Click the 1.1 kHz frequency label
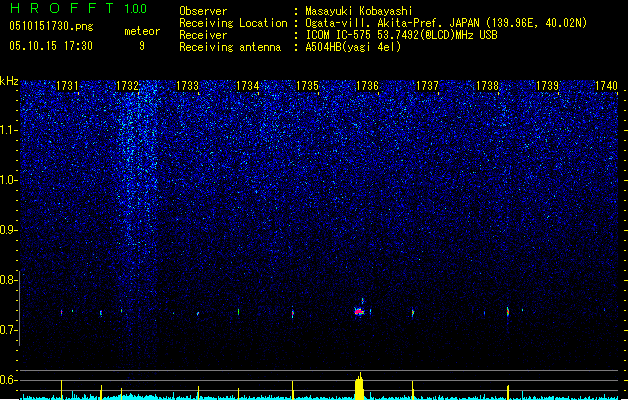 click(9, 130)
